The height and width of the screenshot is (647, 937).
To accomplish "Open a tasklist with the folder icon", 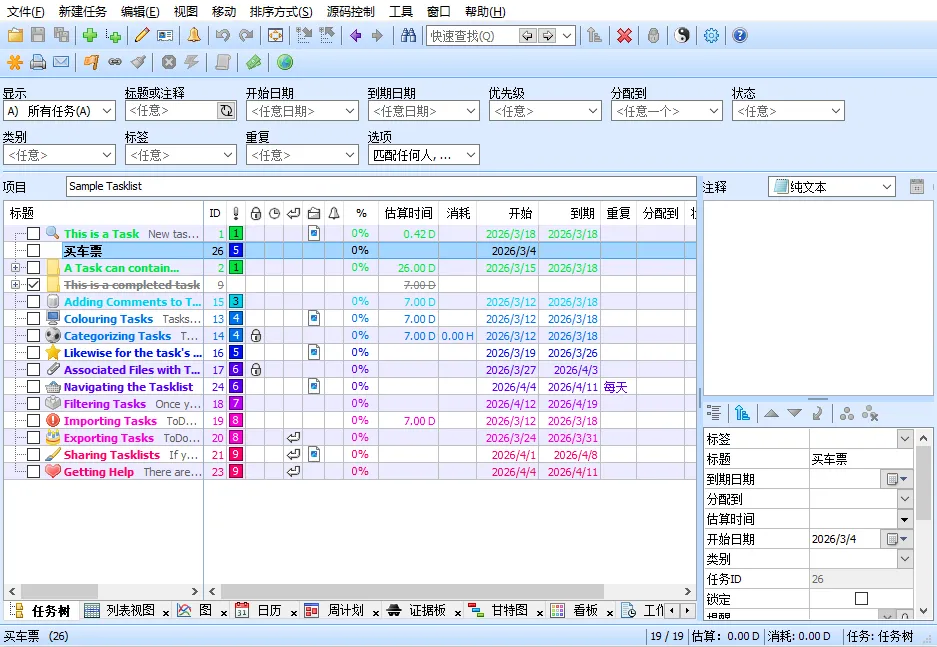I will click(x=15, y=35).
